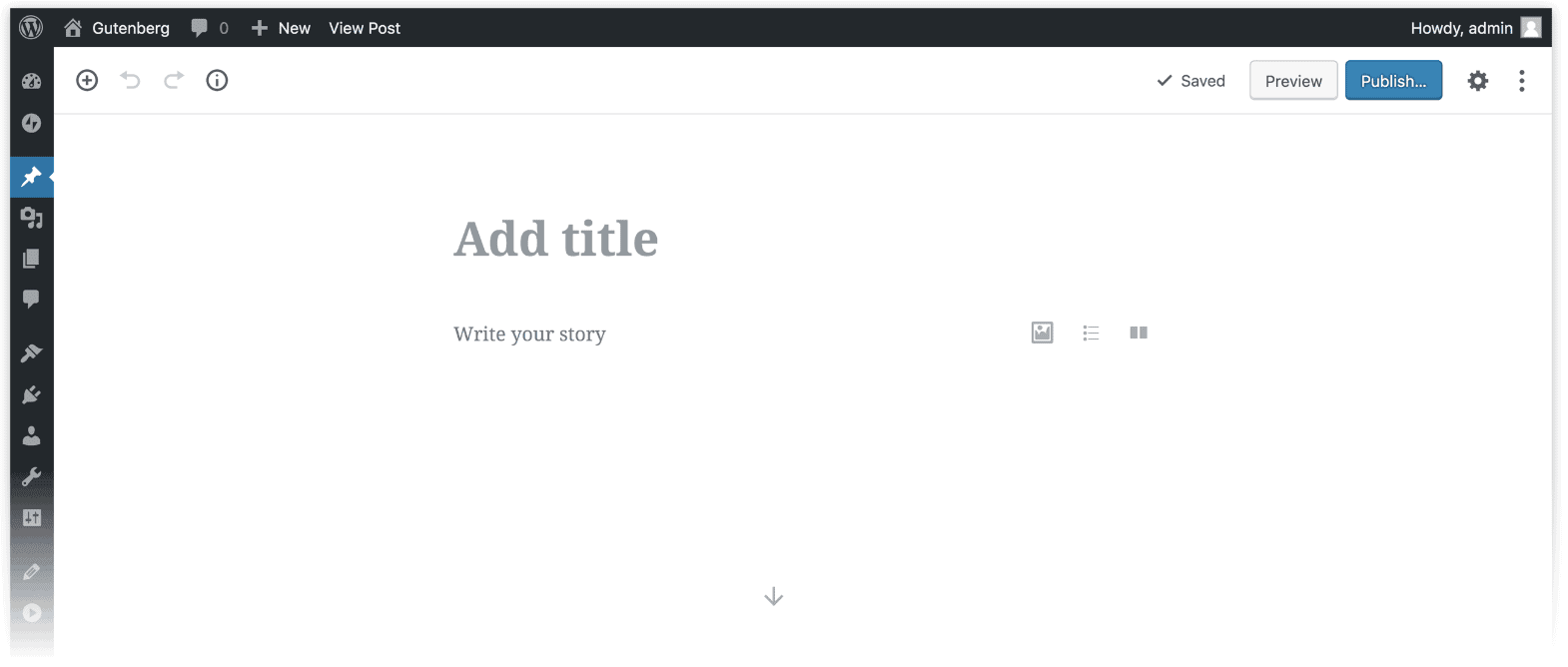Viewport: 1568px width, 667px height.
Task: Open Pages in the admin sidebar
Action: (31, 259)
